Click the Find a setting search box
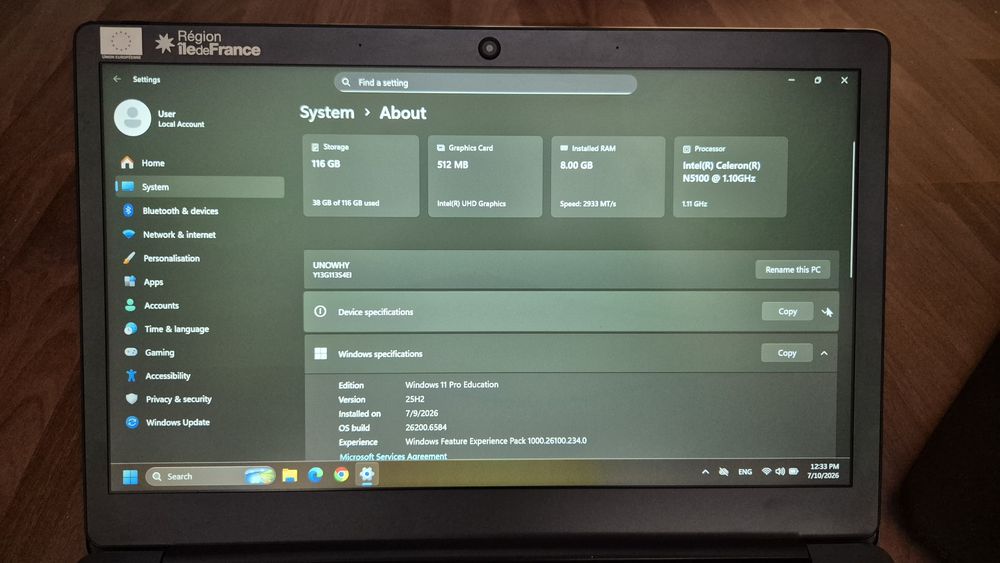Image resolution: width=1000 pixels, height=563 pixels. coord(485,83)
